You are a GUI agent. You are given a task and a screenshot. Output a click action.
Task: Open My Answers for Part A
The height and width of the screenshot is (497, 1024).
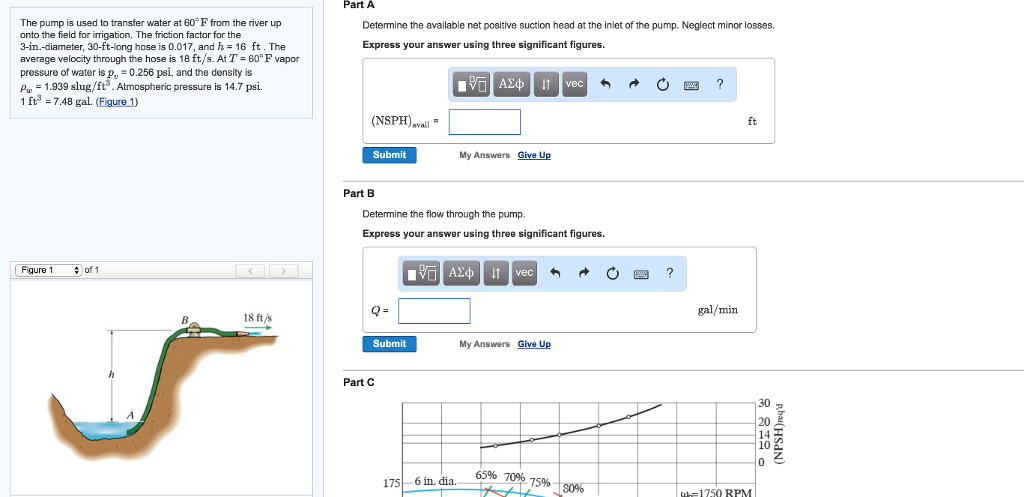coord(484,155)
